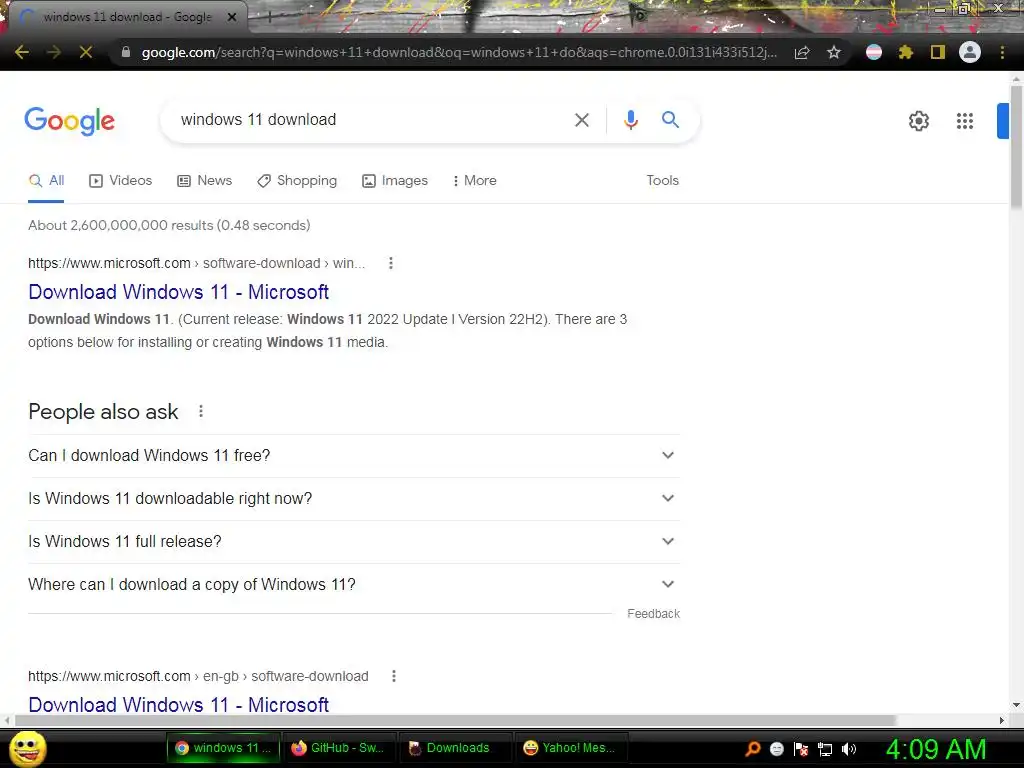Click the address bar URL
Screen dimensions: 1024x768
(458, 52)
